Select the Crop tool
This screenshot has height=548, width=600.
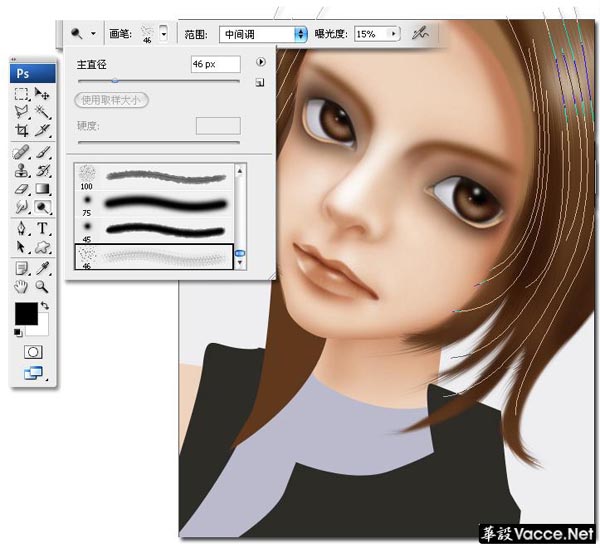point(21,130)
